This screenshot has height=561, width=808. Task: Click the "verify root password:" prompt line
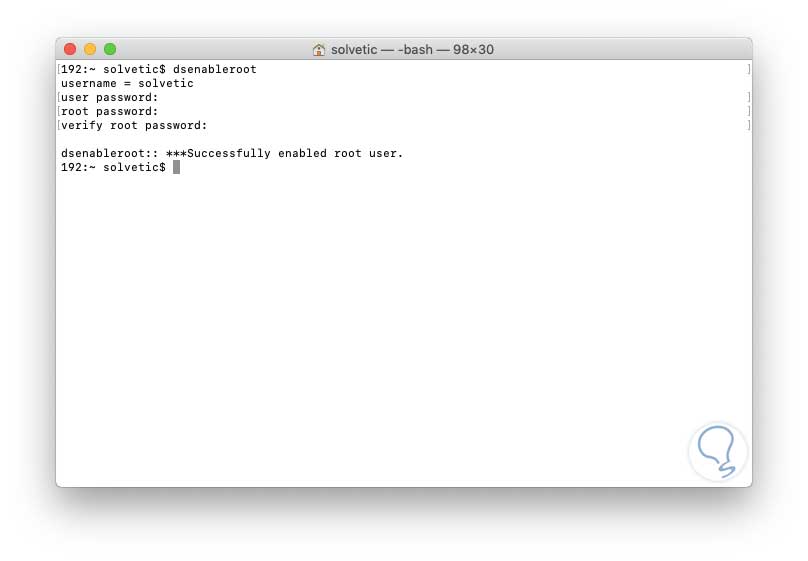point(133,126)
